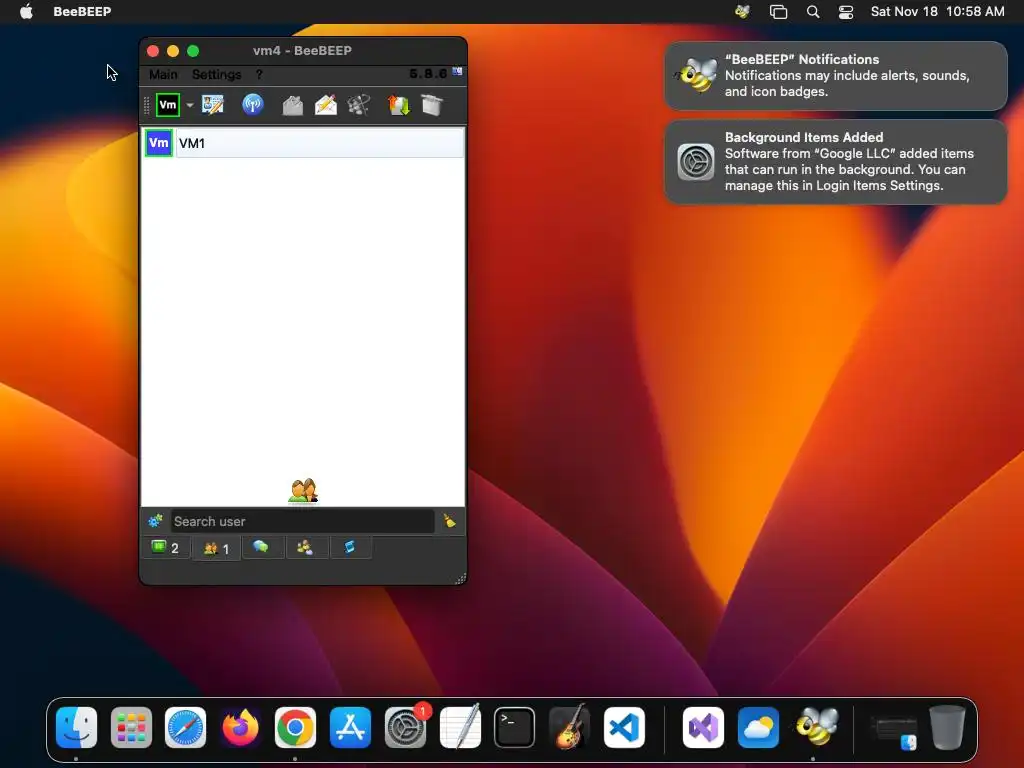Open the Settings menu in BeeBEEP window
Viewport: 1024px width, 768px height.
tap(217, 74)
